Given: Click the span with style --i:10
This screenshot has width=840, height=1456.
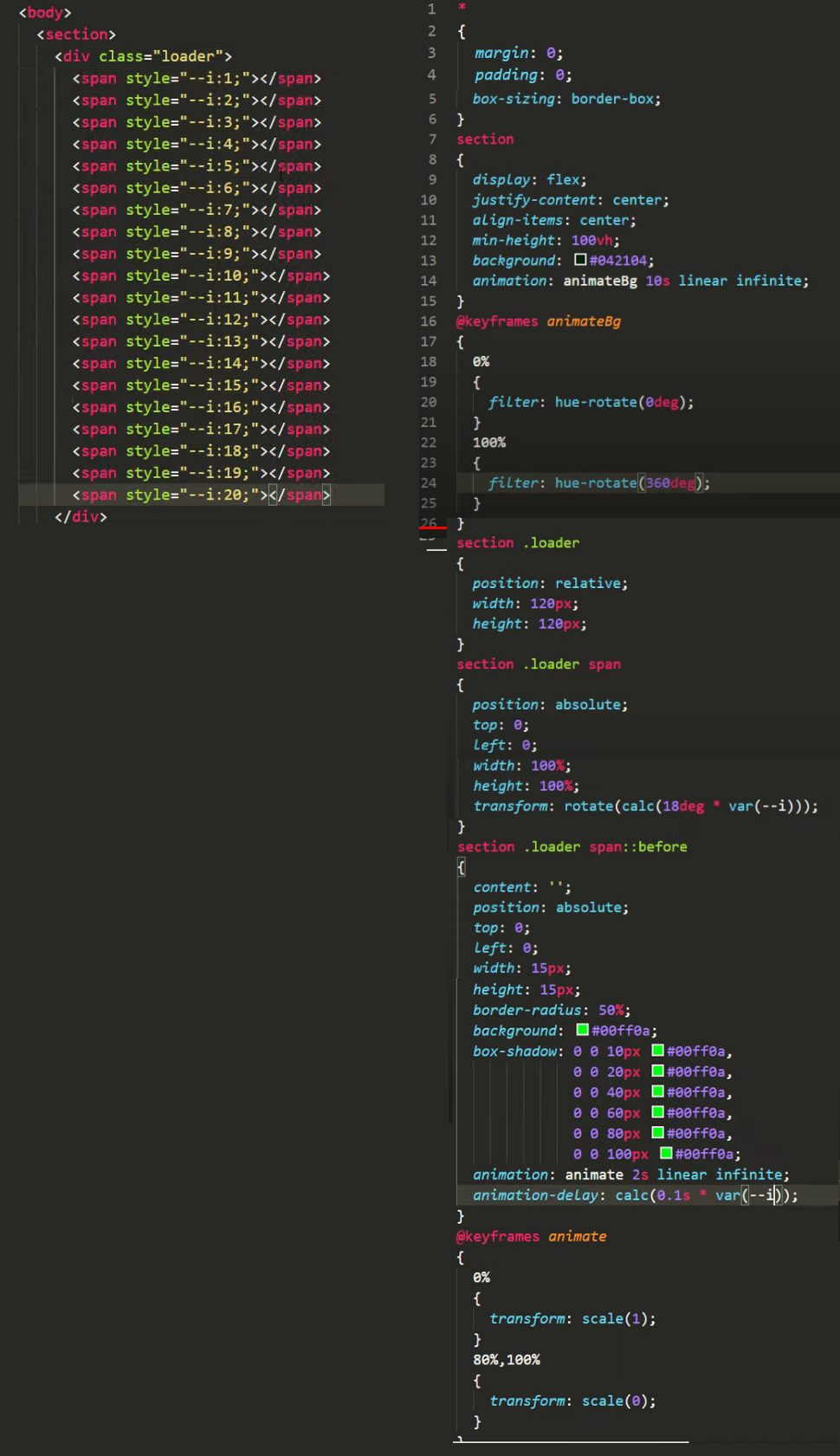Looking at the screenshot, I should 201,276.
